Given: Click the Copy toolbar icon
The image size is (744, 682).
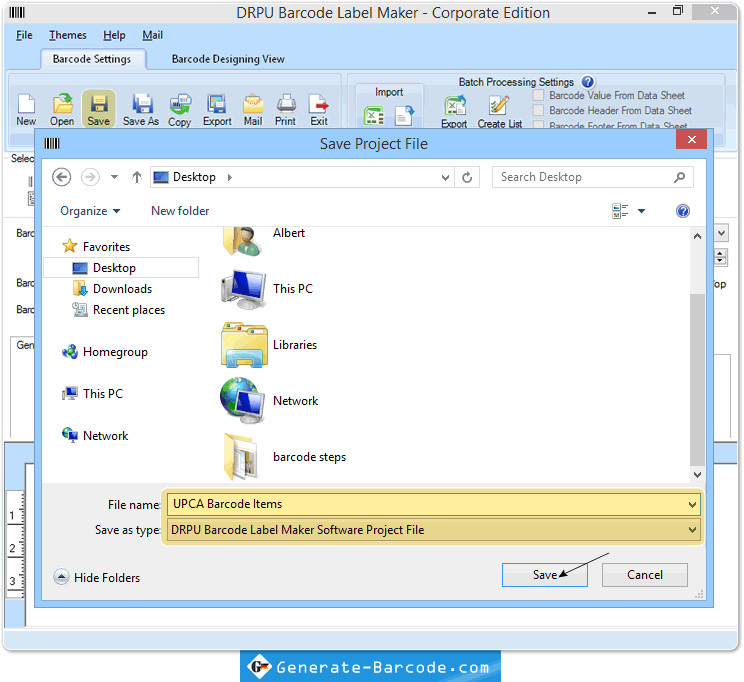Looking at the screenshot, I should [179, 110].
